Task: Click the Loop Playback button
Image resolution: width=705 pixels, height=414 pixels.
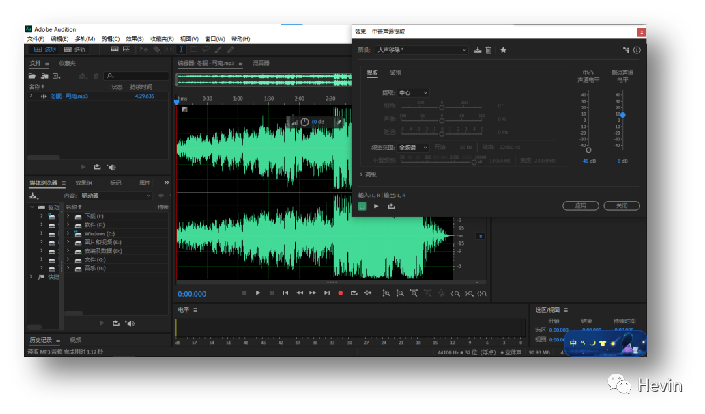Action: [x=354, y=293]
